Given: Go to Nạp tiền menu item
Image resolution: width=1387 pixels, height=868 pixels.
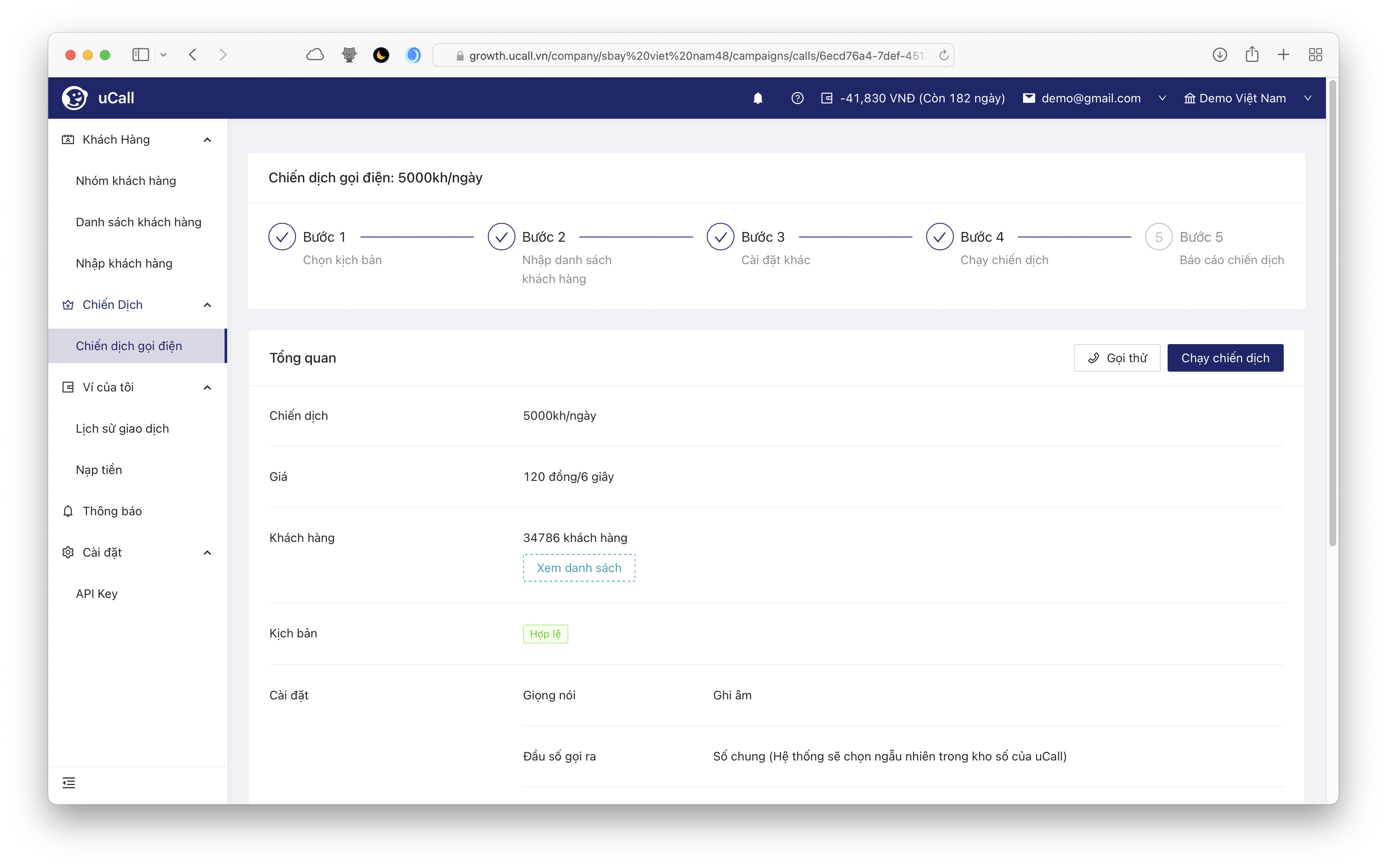Looking at the screenshot, I should tap(99, 470).
